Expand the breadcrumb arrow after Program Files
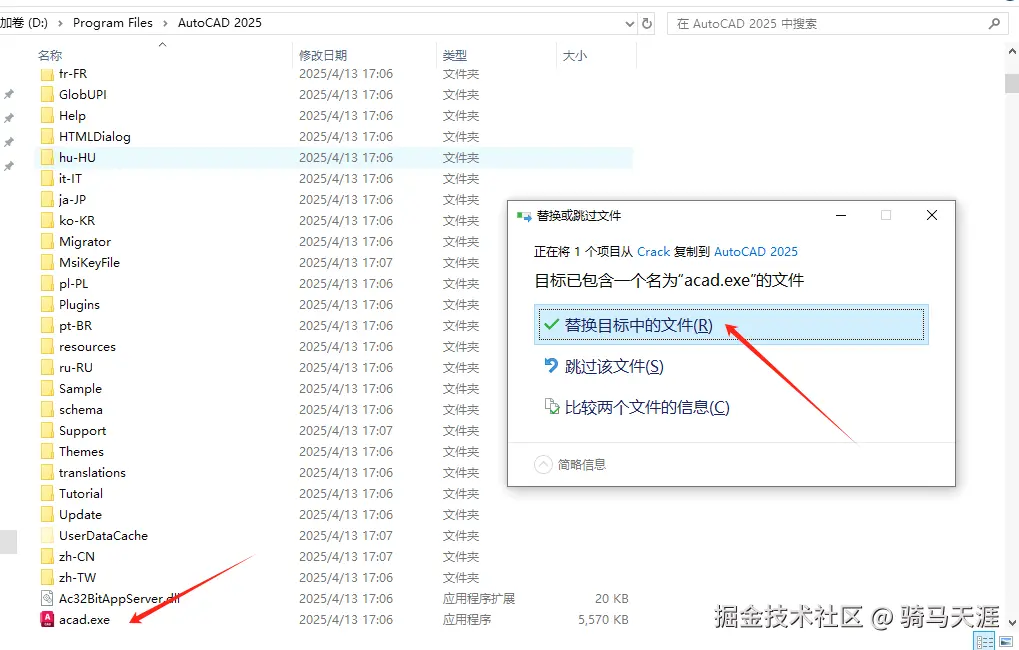The width and height of the screenshot is (1019, 650). [164, 23]
